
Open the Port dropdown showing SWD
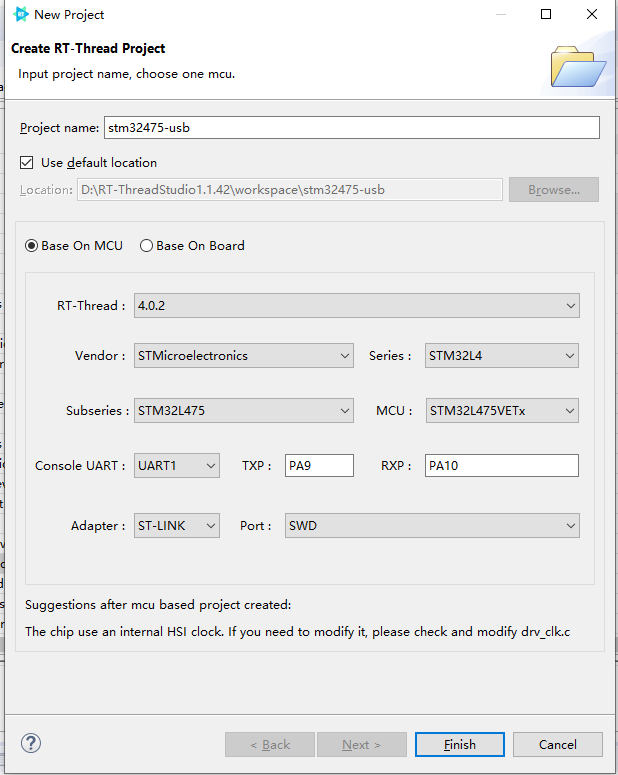pos(432,525)
